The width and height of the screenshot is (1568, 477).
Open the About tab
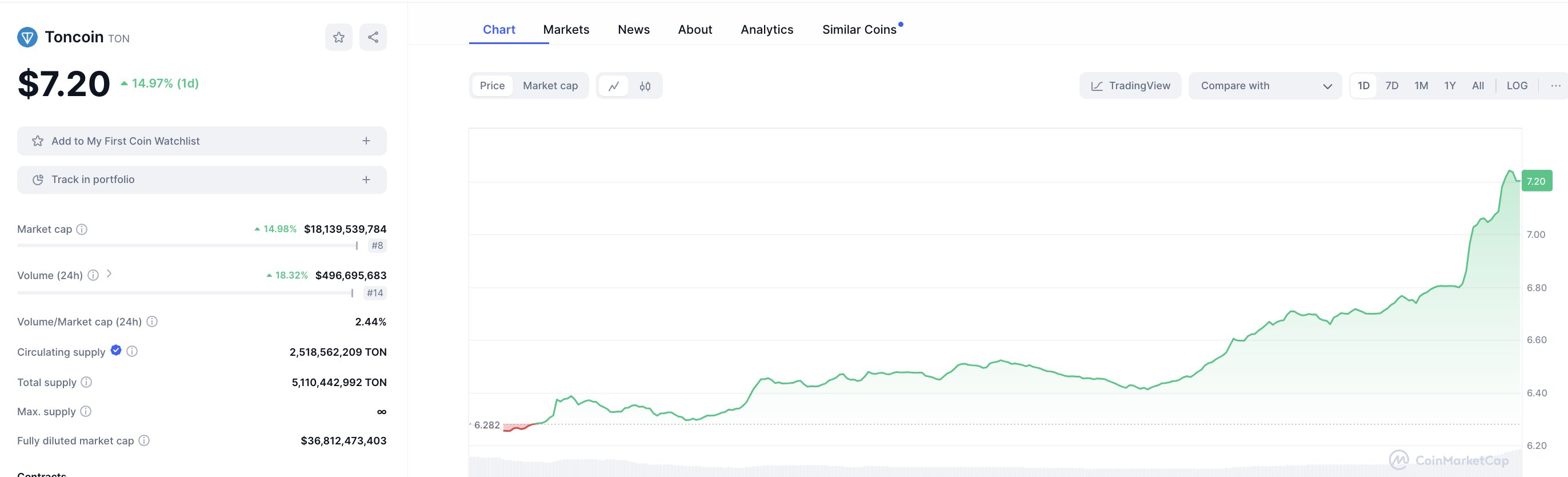coord(695,29)
